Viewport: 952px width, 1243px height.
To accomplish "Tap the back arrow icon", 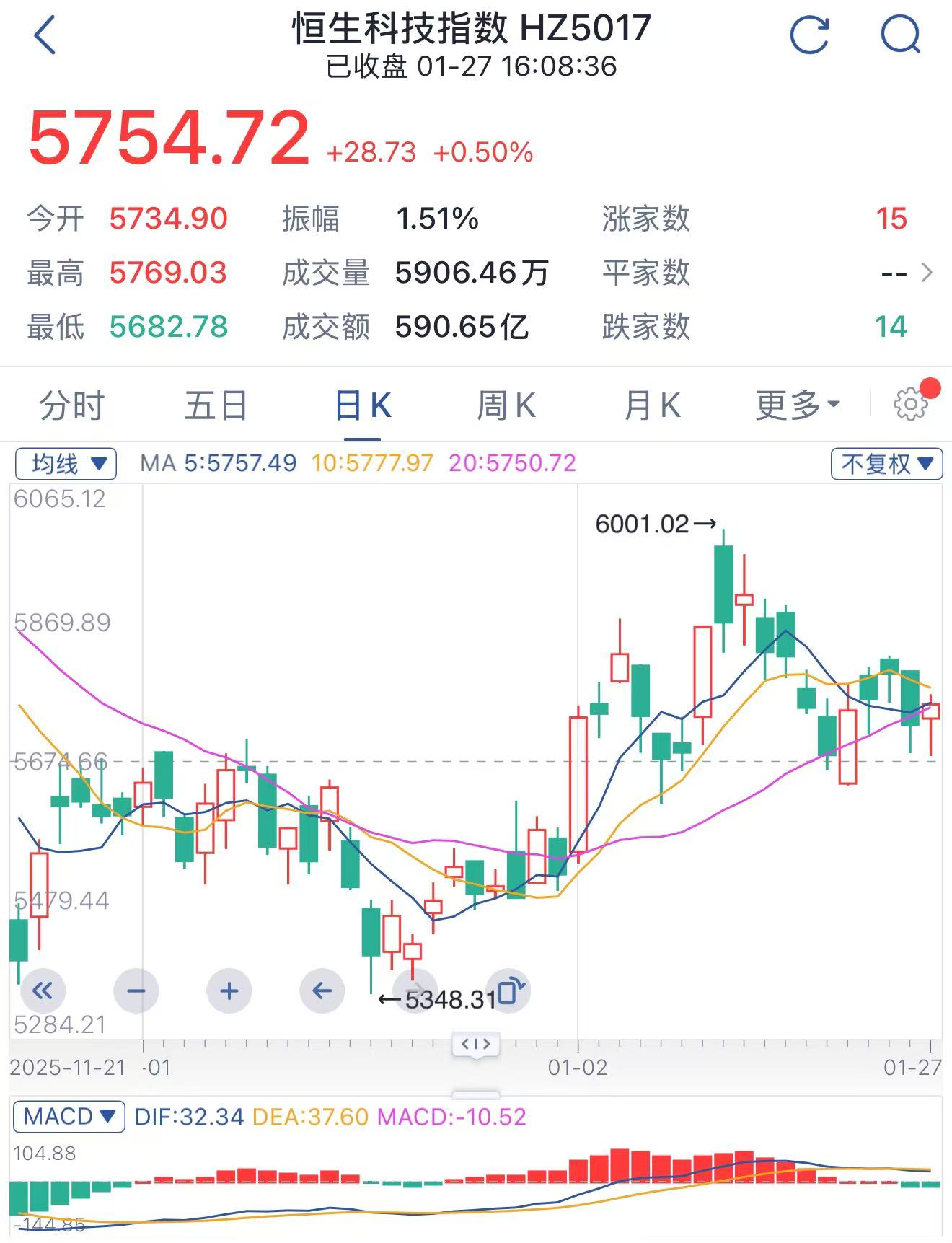I will click(x=45, y=35).
